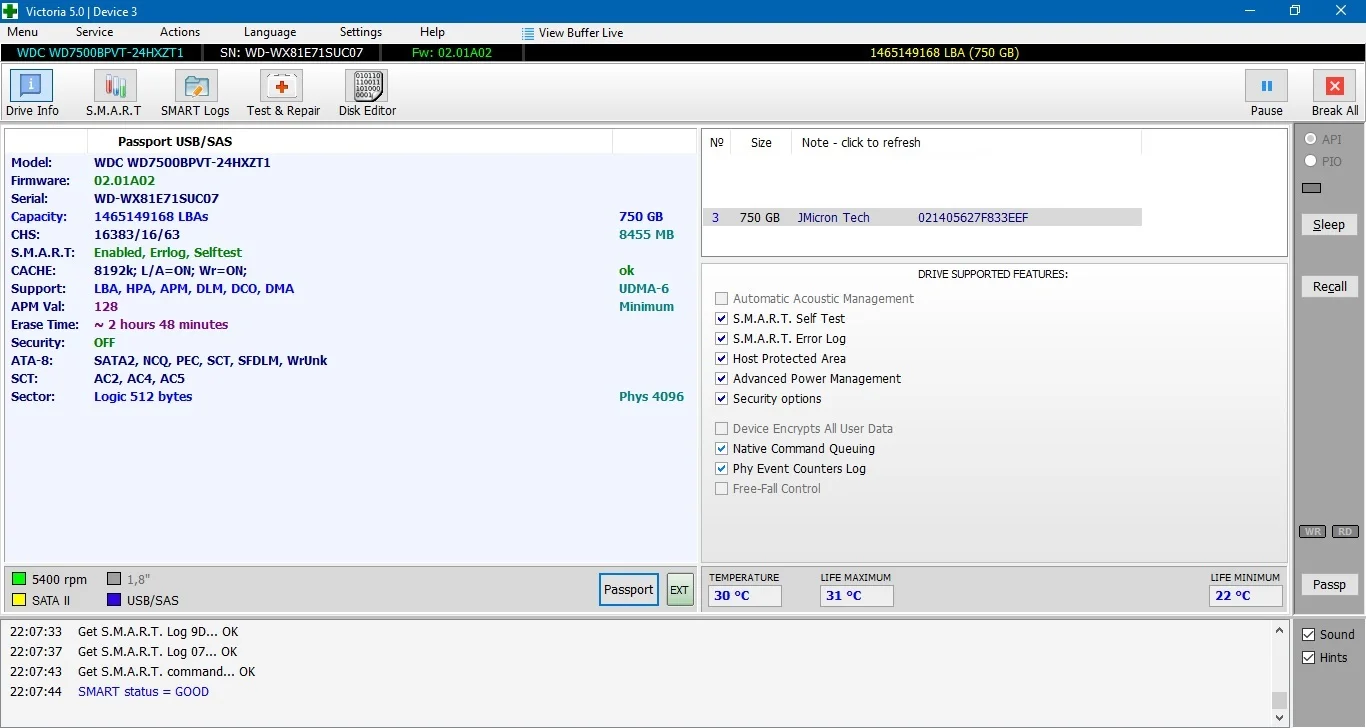Viewport: 1366px width, 728px height.
Task: Open the Menu menu
Action: click(22, 32)
